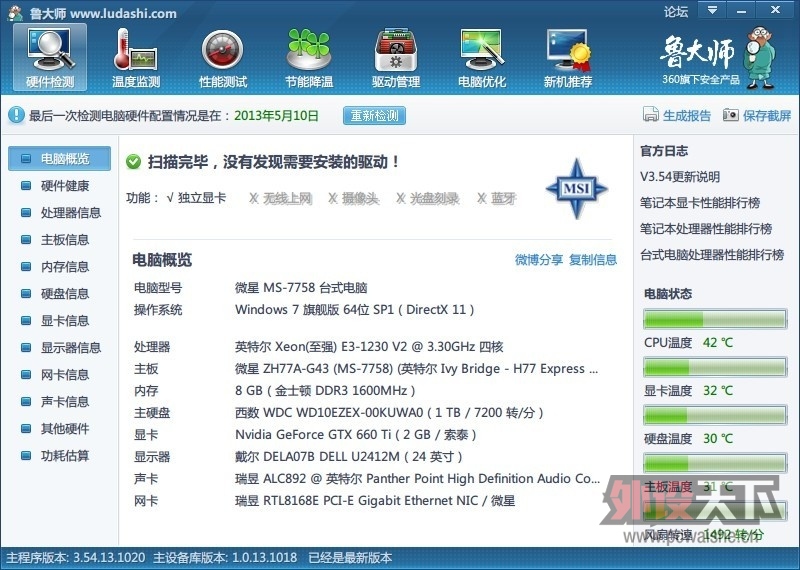Click the 重新检测 re-scan button

pyautogui.click(x=374, y=115)
